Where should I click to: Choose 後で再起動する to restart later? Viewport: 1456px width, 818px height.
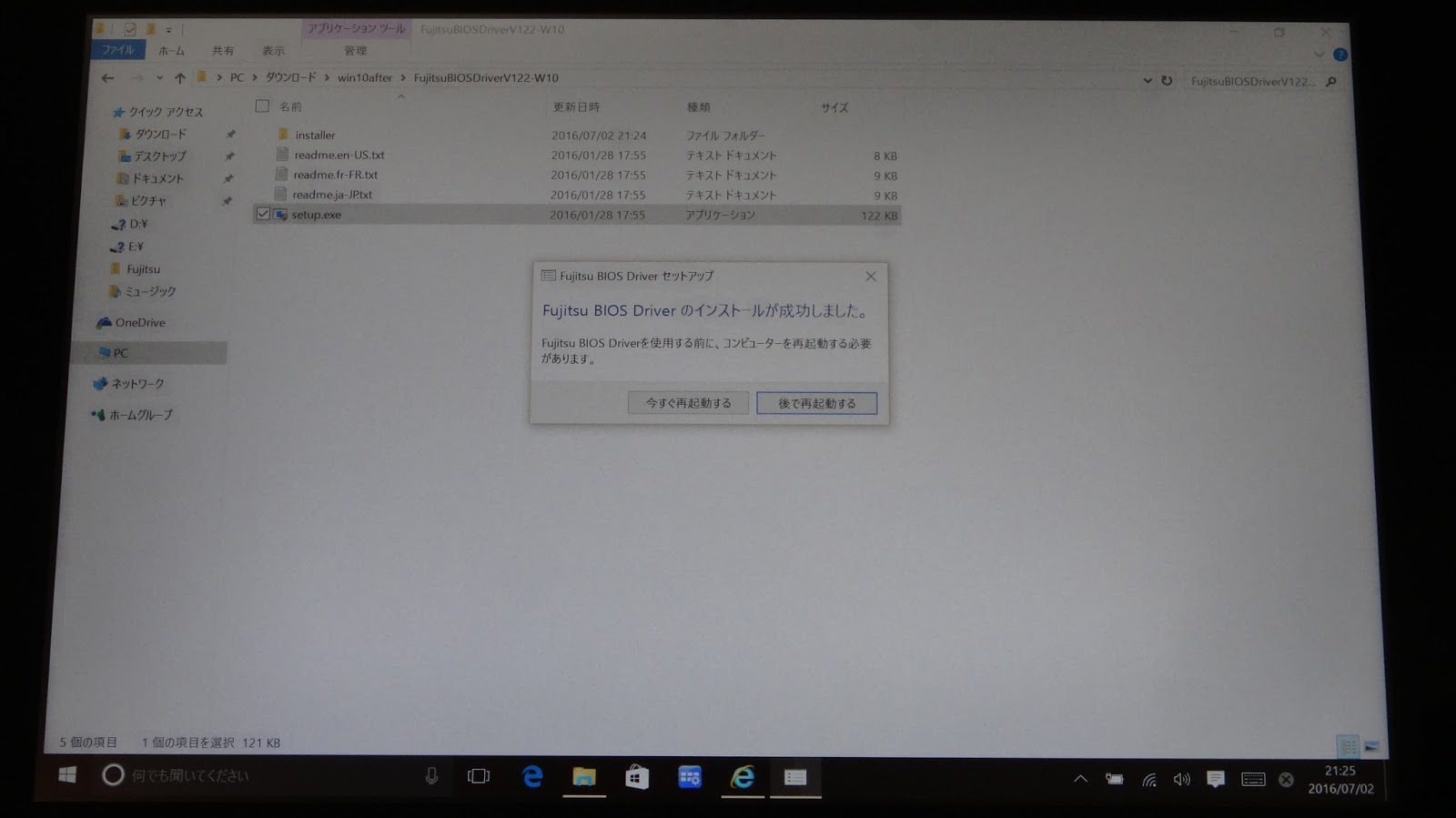(x=816, y=403)
